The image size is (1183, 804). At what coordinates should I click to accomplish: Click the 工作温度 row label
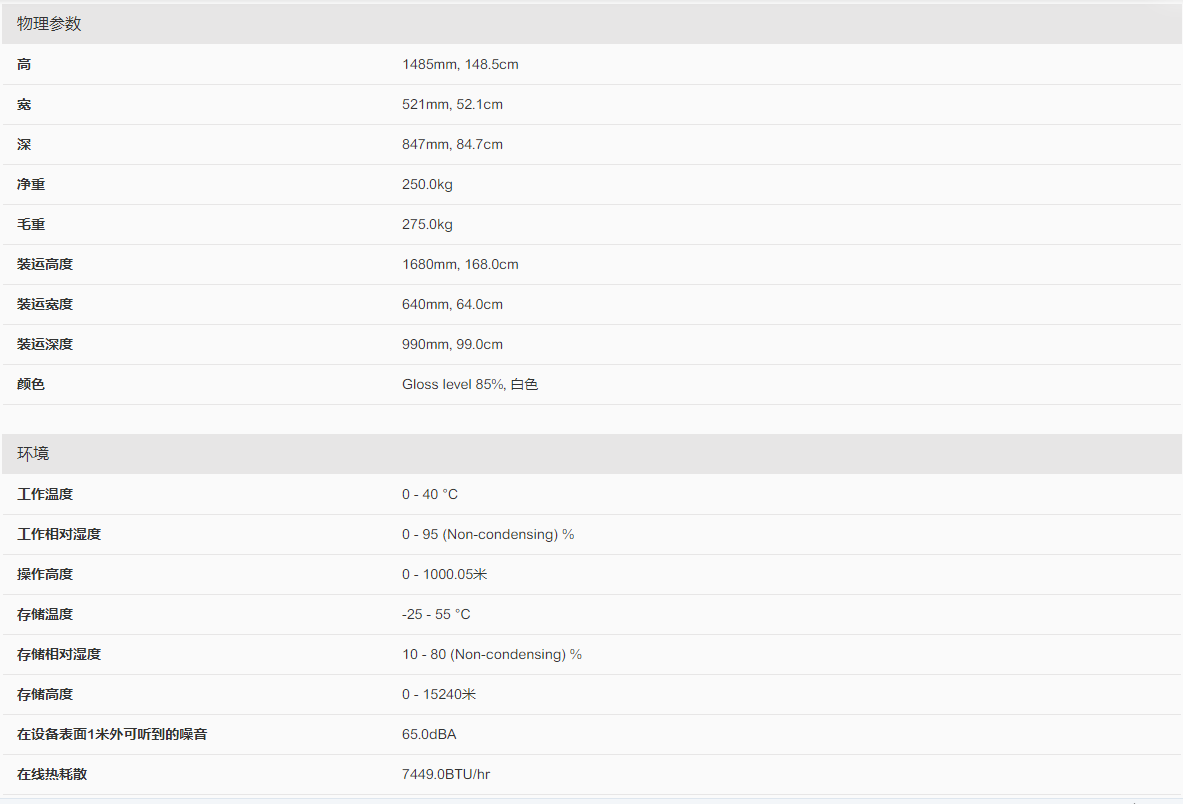(x=45, y=495)
